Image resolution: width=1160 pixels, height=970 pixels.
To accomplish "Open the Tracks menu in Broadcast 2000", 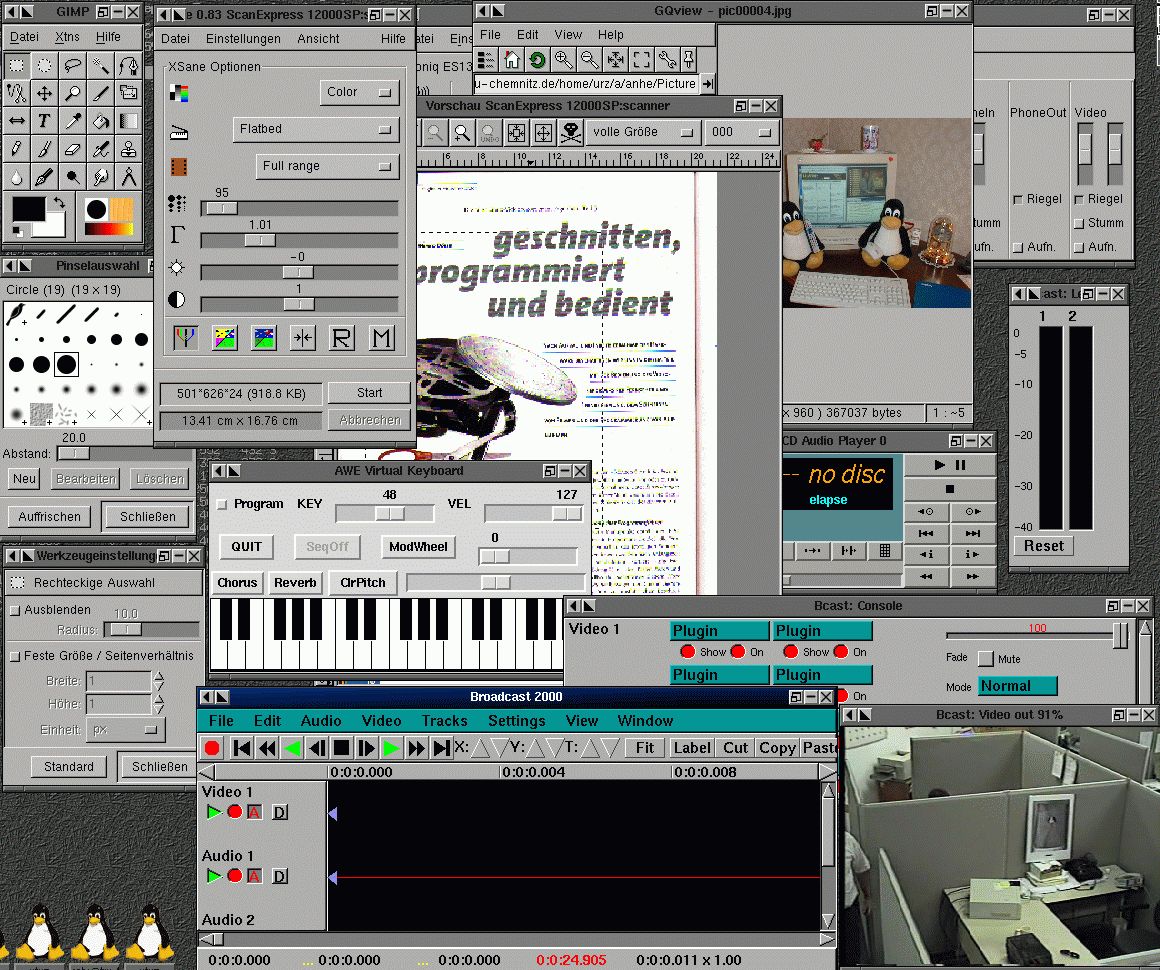I will coord(444,720).
